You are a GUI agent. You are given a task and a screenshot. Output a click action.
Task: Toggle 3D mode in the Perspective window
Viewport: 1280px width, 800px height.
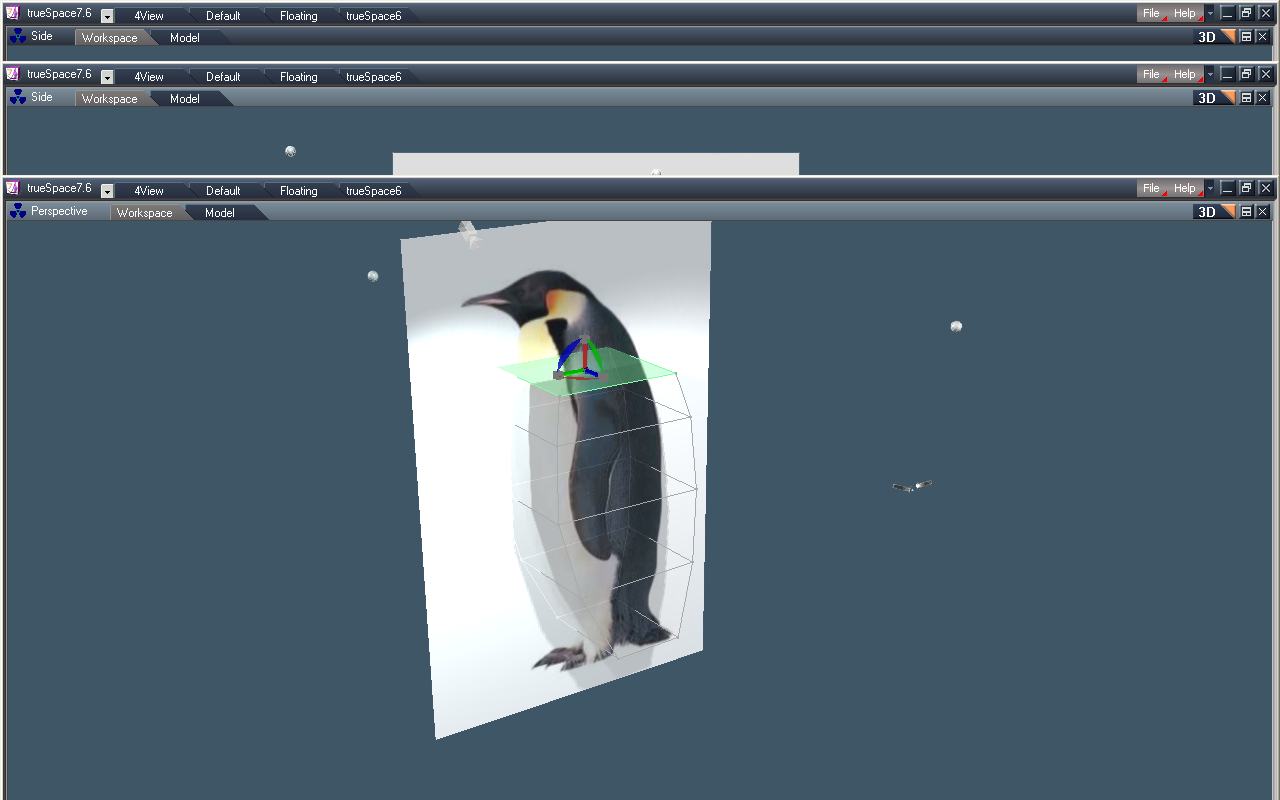[1206, 211]
